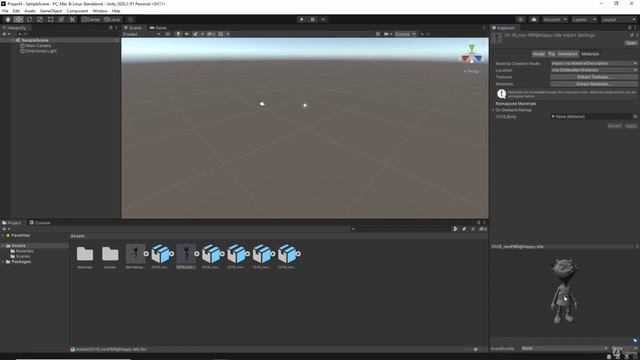Switch to the Materials import tab
Viewport: 640px width, 360px height.
(590, 54)
